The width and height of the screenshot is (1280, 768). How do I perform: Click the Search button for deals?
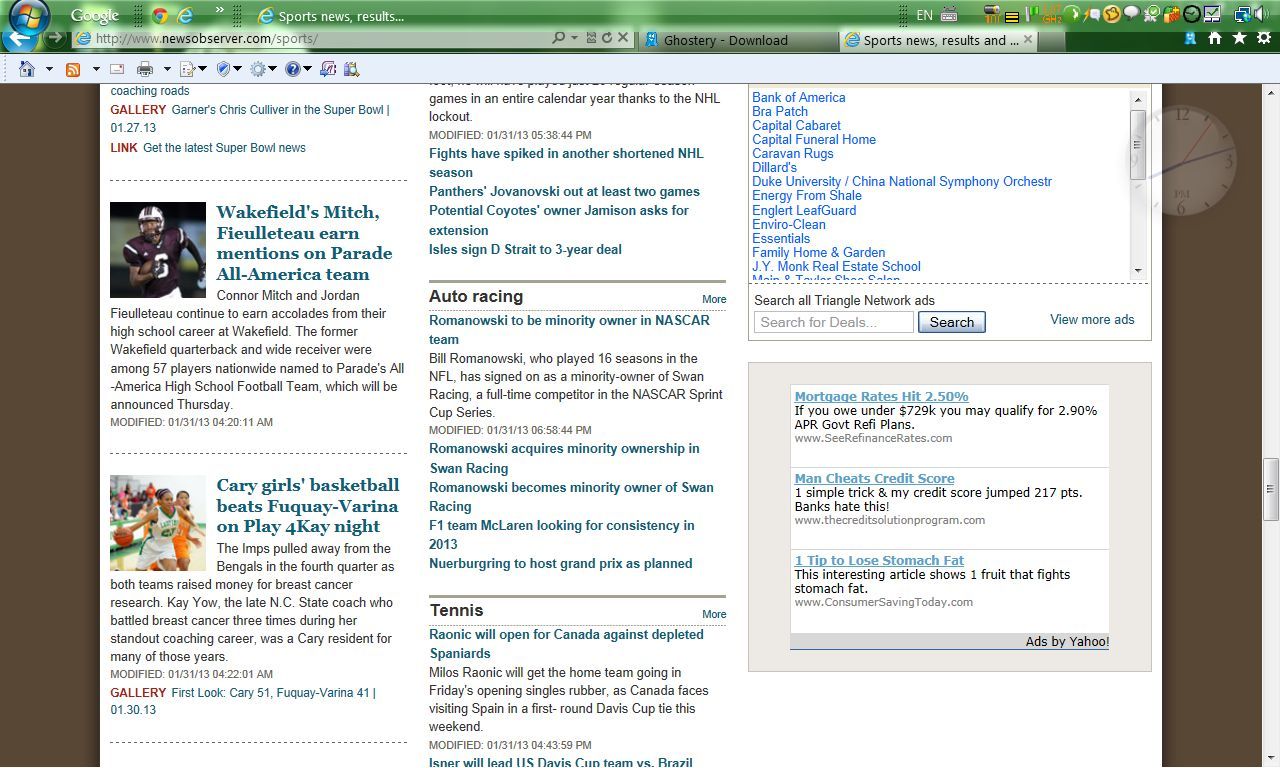(x=951, y=322)
